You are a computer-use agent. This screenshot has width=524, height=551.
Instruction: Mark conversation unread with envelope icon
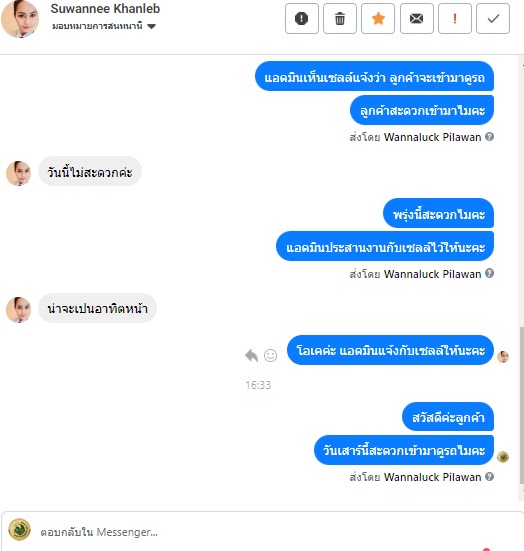416,19
